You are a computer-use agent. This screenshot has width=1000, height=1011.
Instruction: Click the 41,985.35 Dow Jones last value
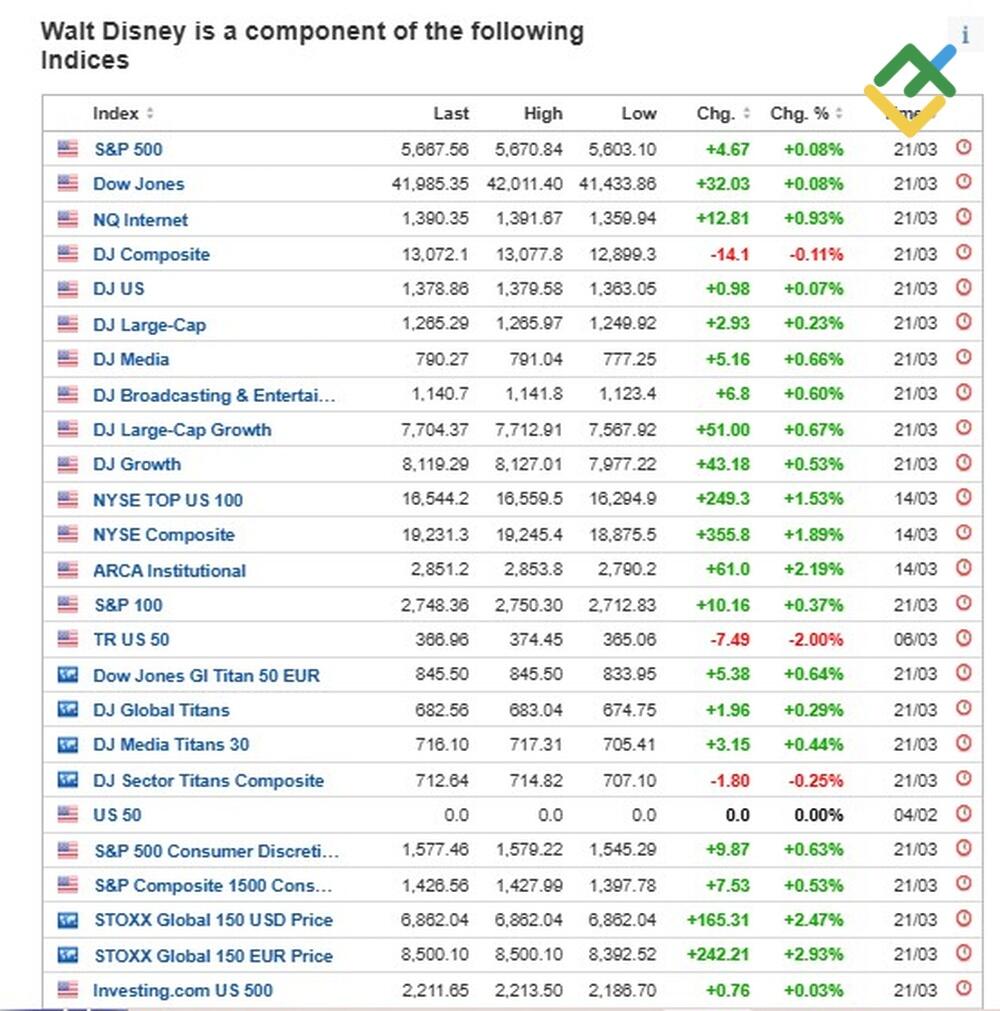[x=430, y=184]
